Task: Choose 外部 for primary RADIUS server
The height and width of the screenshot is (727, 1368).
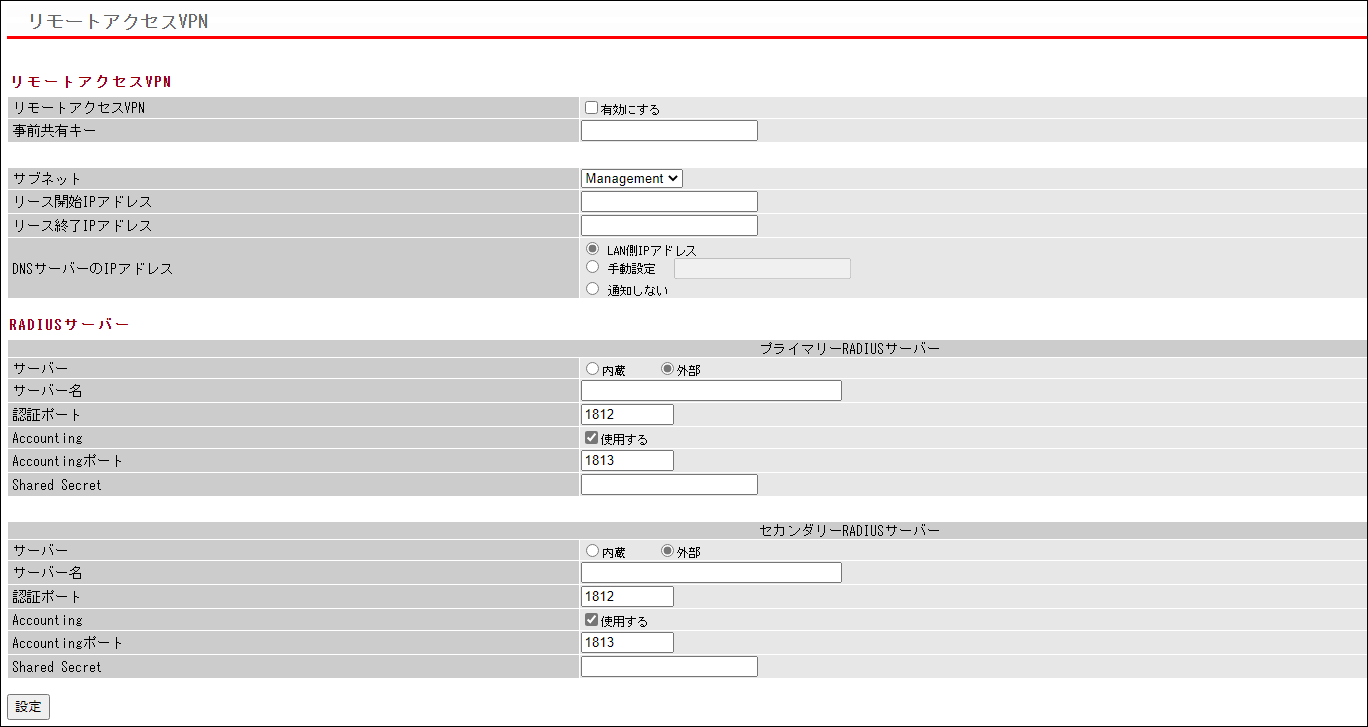Action: tap(667, 369)
